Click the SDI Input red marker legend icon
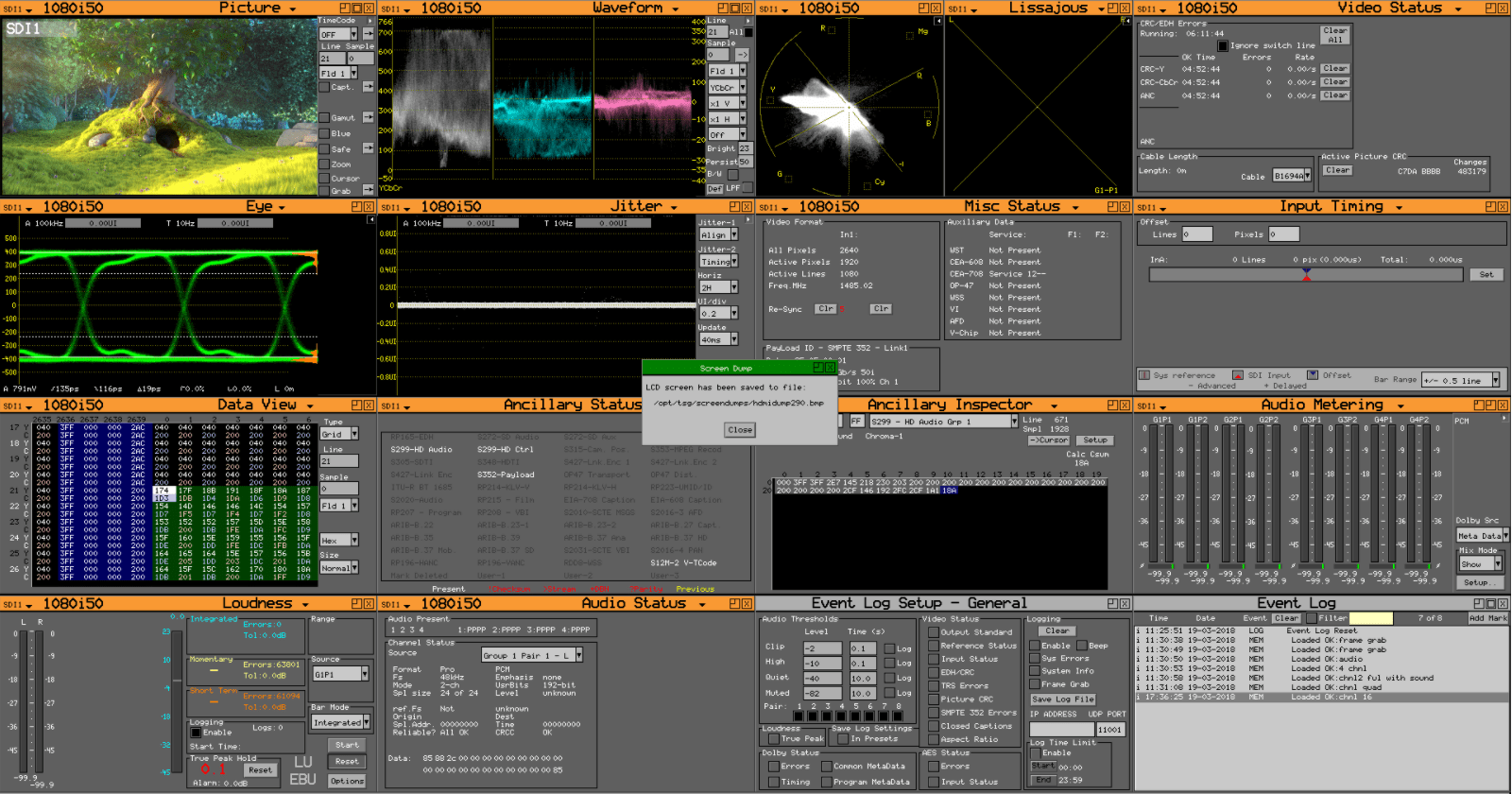 pyautogui.click(x=1238, y=375)
